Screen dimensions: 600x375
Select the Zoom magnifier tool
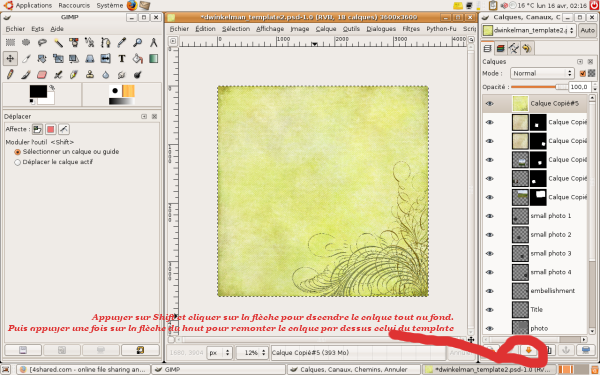(x=137, y=42)
